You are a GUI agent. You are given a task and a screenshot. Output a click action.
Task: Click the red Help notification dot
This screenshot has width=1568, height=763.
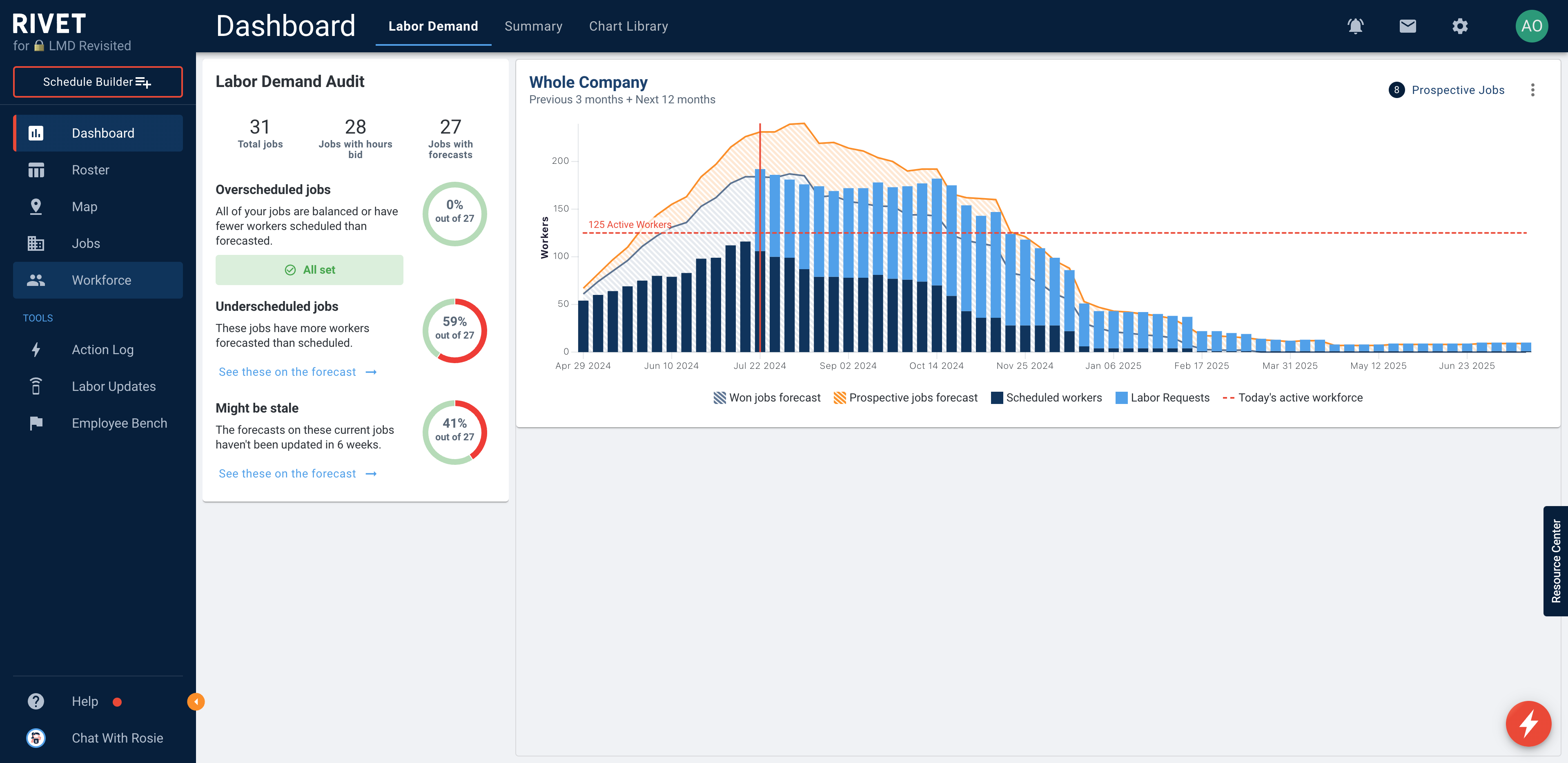coord(118,702)
